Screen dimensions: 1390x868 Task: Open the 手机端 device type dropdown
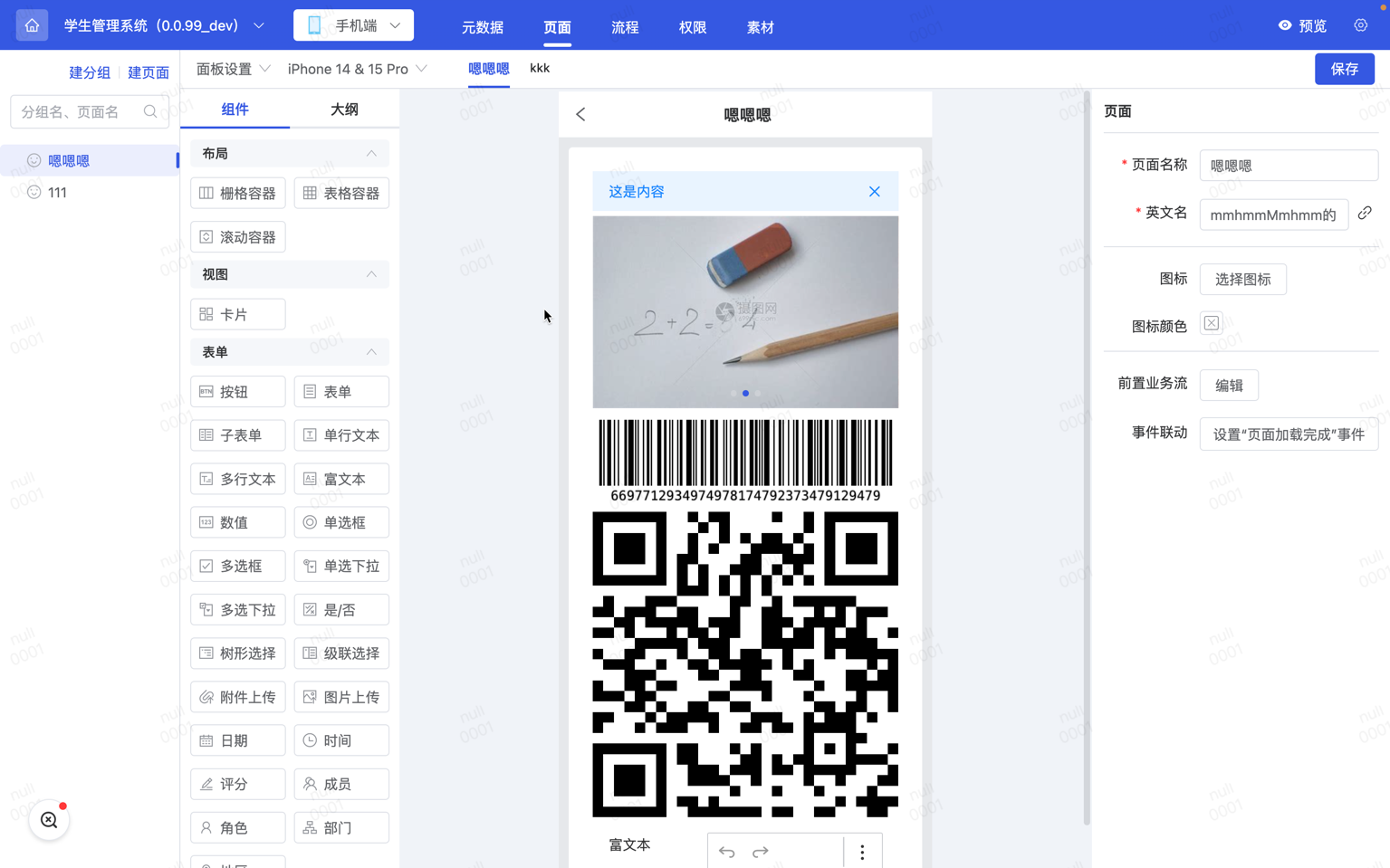coord(353,25)
